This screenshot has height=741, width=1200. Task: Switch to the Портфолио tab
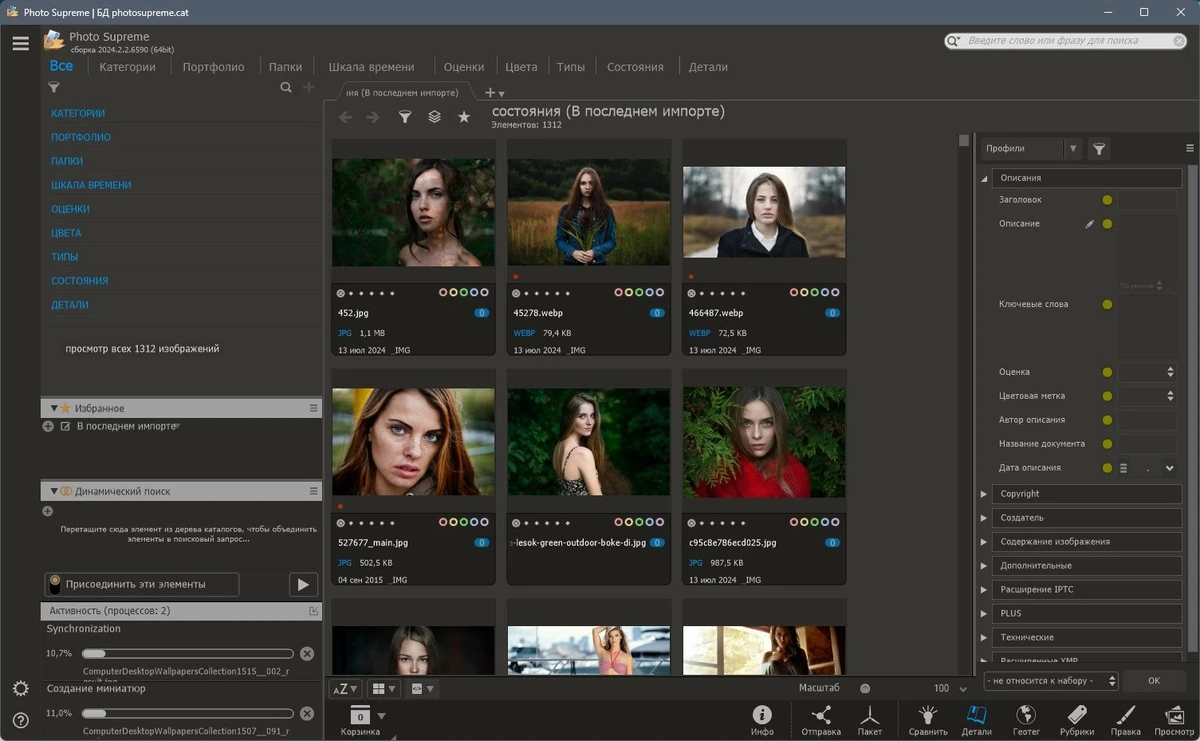coord(213,67)
